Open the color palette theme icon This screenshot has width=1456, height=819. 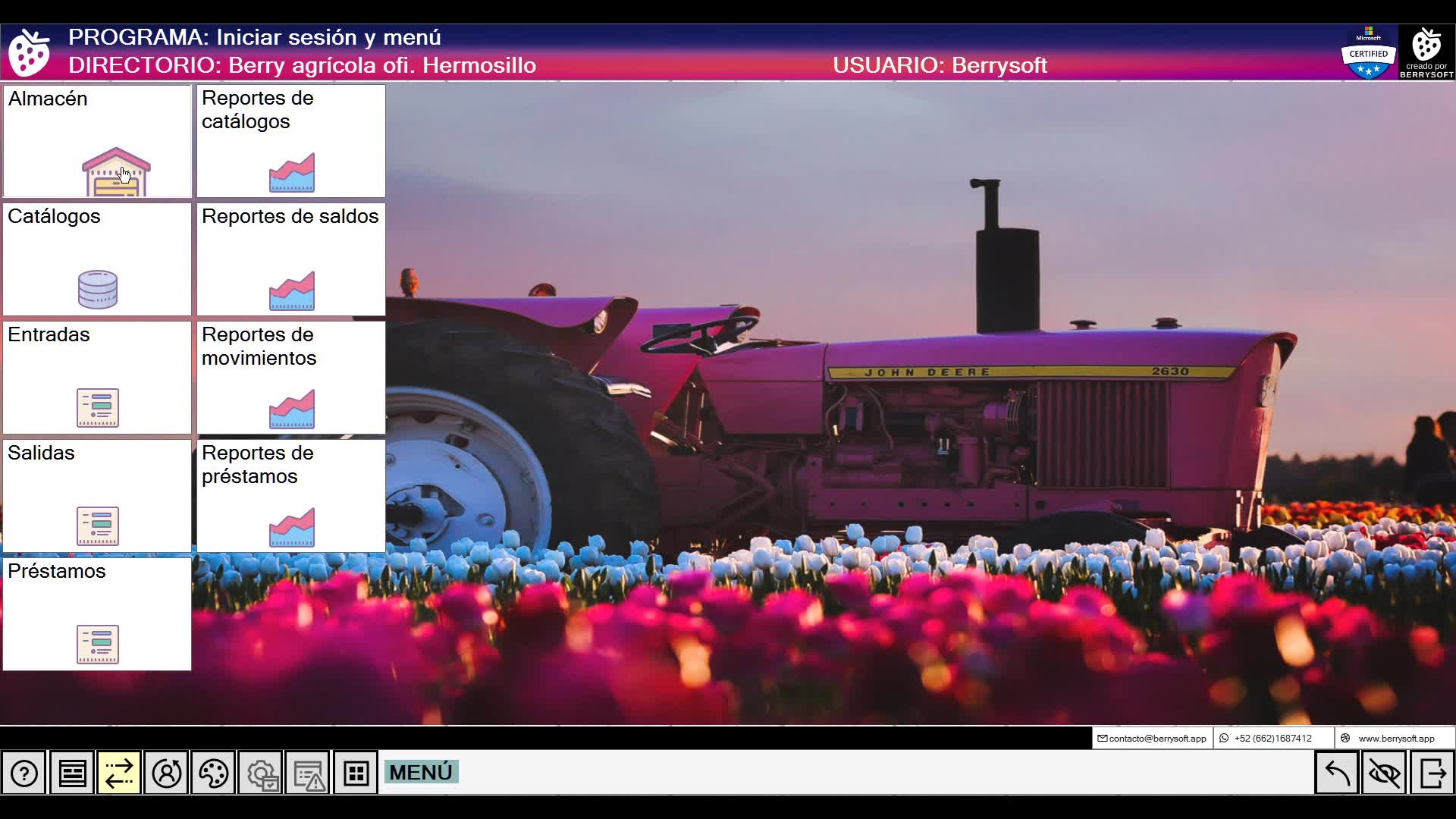213,773
